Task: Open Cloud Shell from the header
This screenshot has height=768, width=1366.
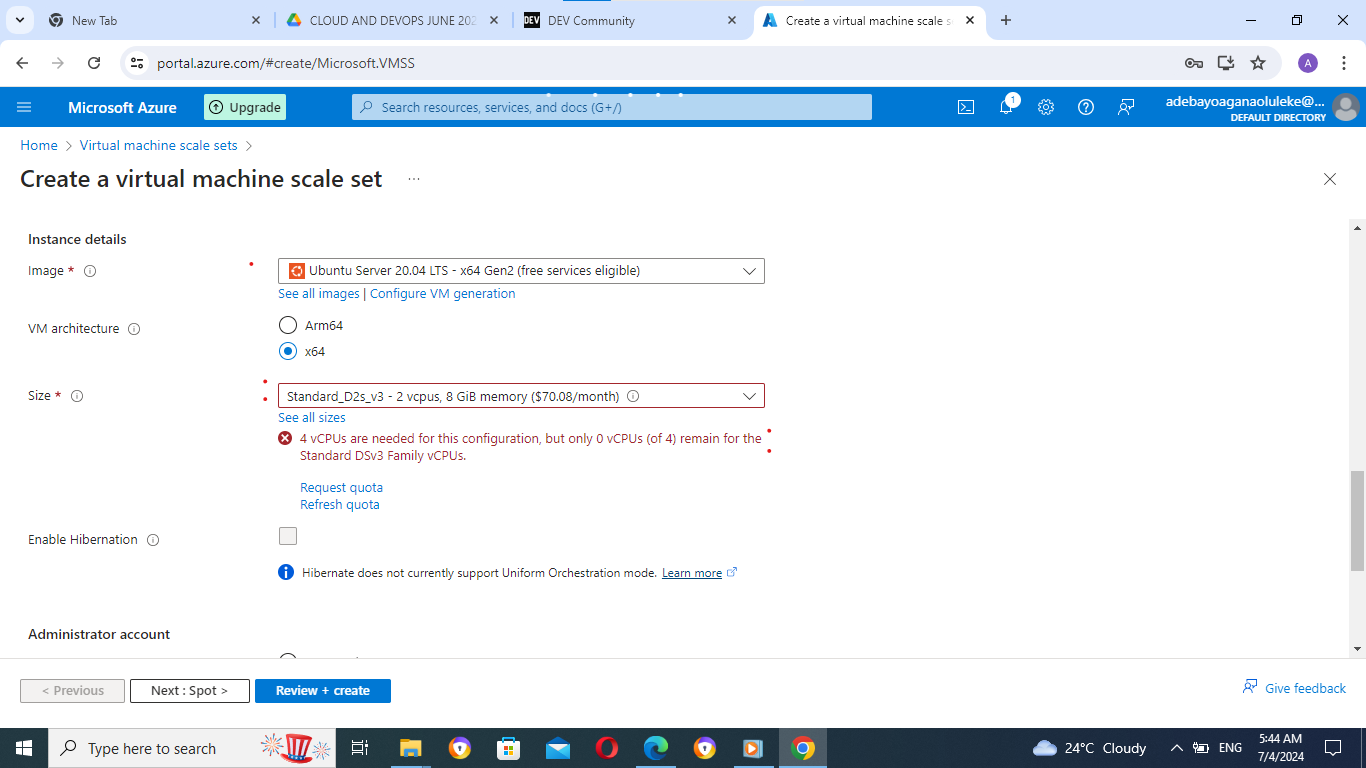Action: pyautogui.click(x=966, y=107)
